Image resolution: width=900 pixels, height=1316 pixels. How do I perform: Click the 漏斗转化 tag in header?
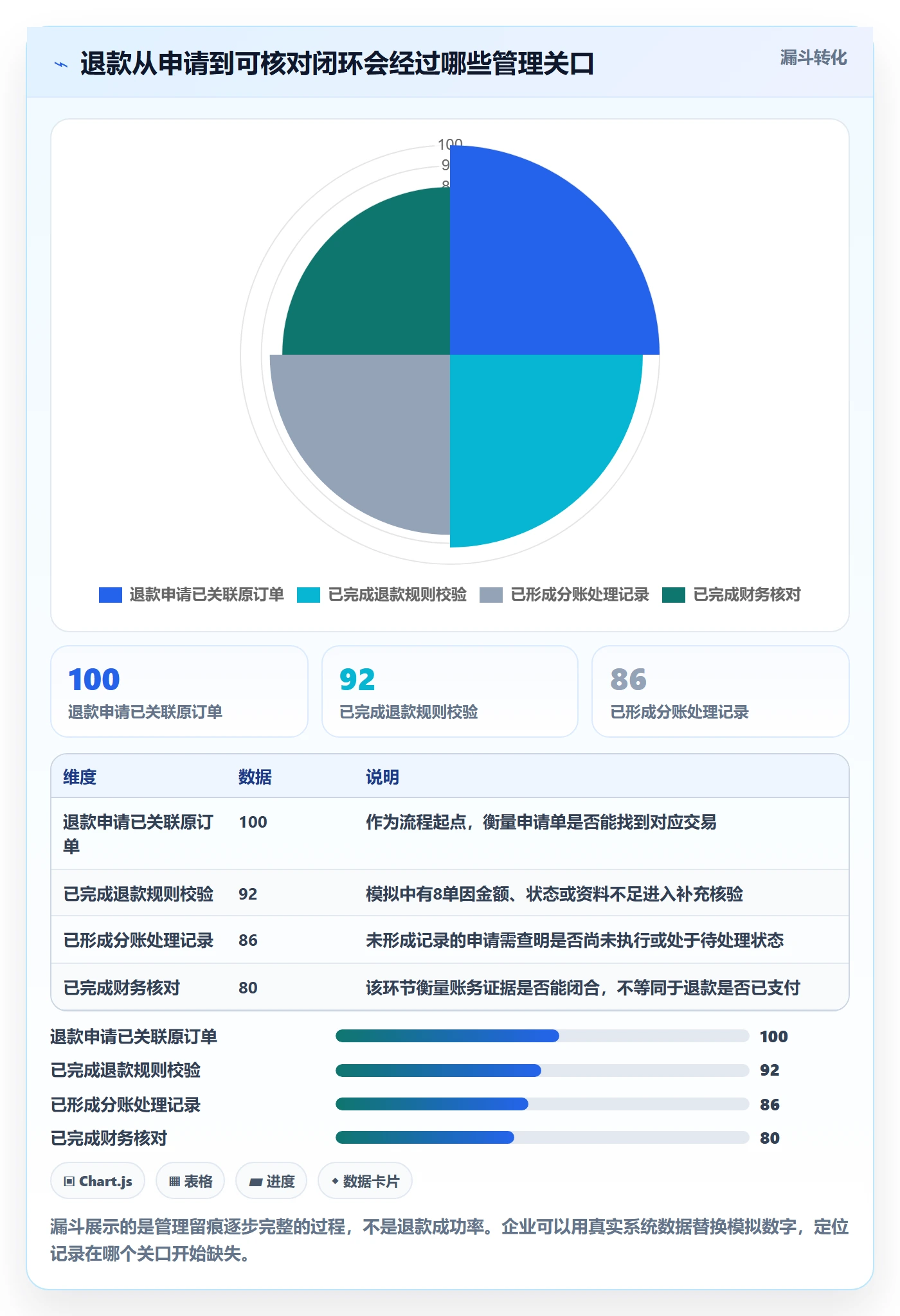point(813,58)
